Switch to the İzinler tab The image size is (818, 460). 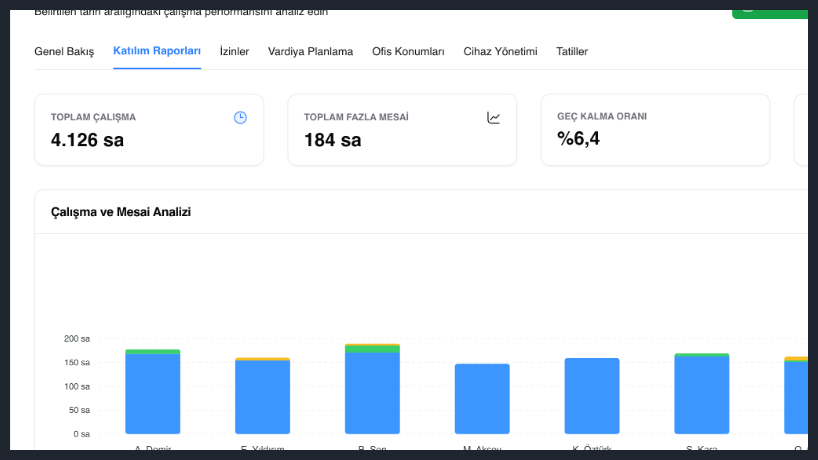pos(234,52)
